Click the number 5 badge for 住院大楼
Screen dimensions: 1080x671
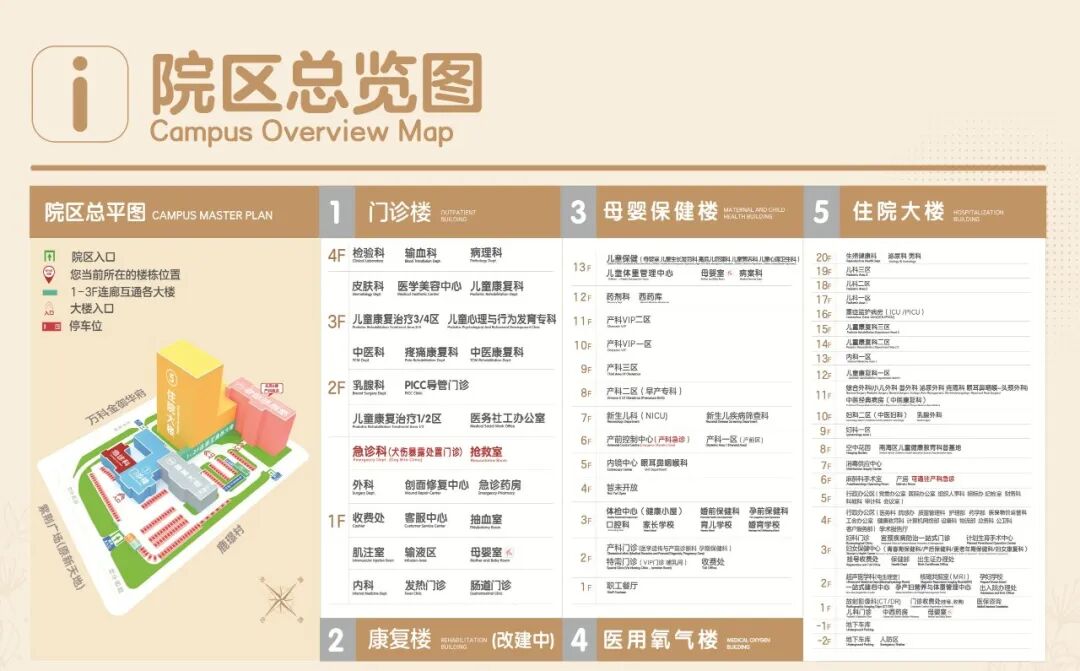point(821,212)
